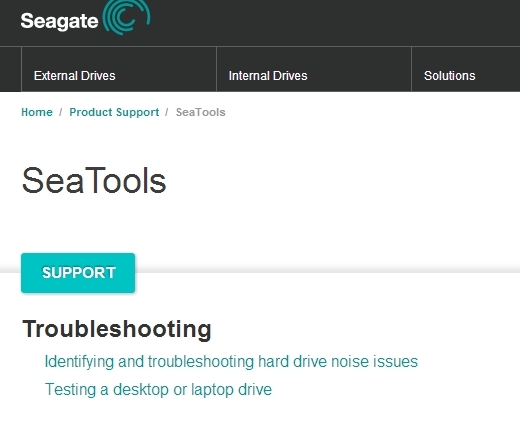Click the SeaTools breadcrumb text
Image resolution: width=520 pixels, height=430 pixels.
[201, 112]
